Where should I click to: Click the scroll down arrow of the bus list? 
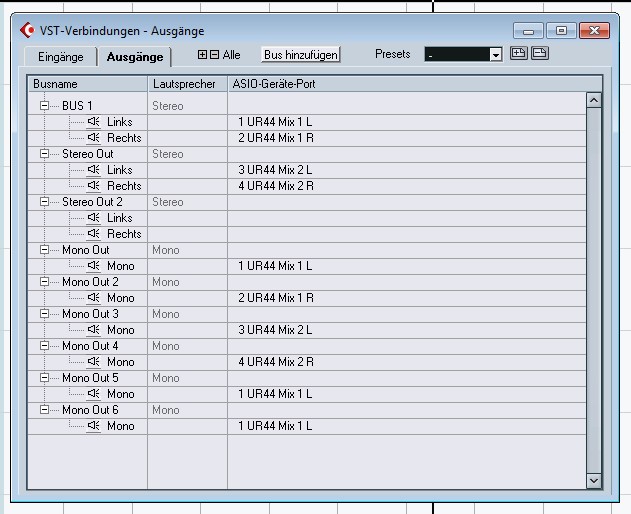[594, 480]
